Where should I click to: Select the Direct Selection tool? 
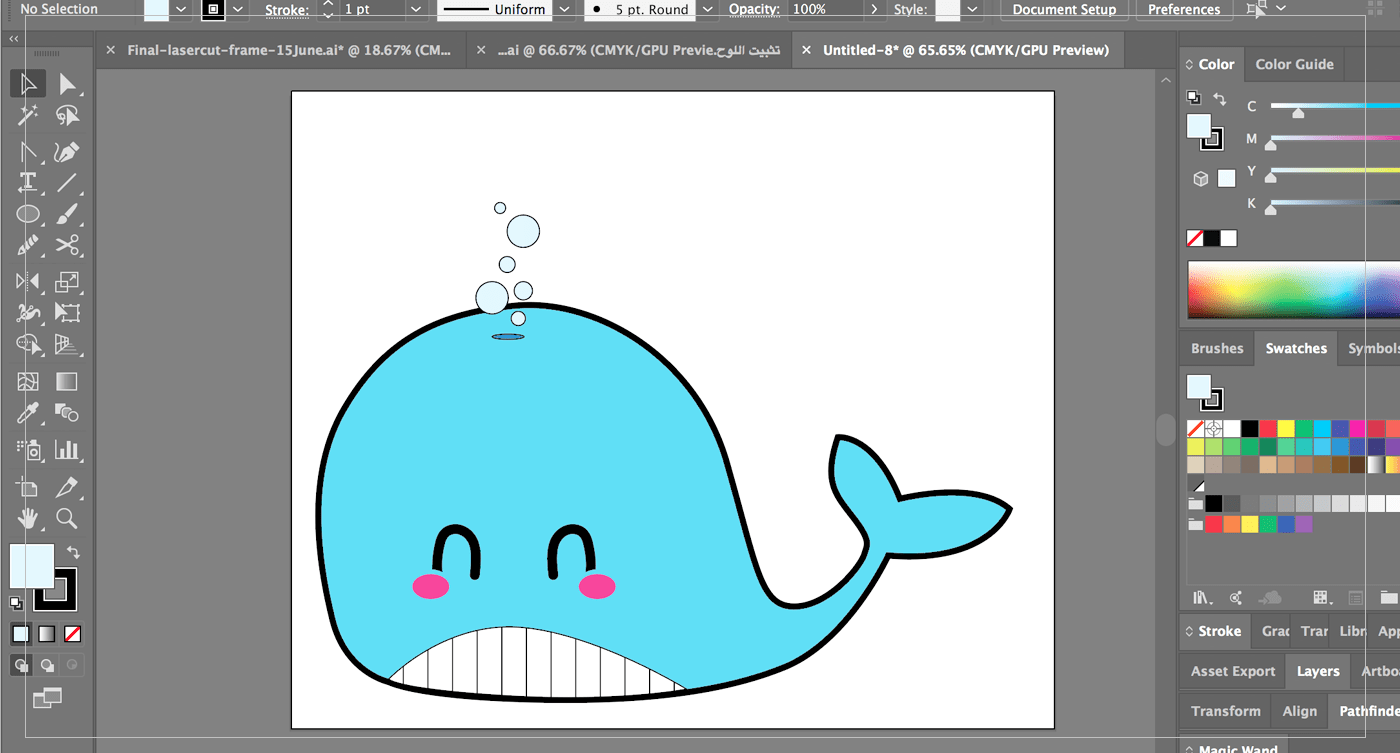click(67, 84)
